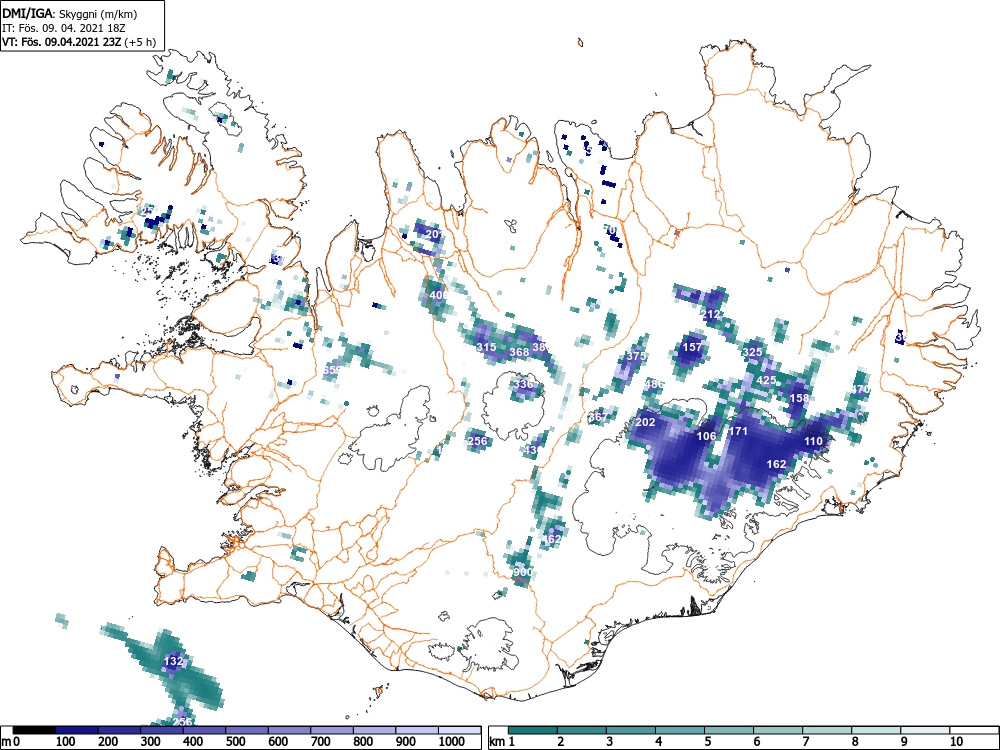Click the 100 value on meter legend

tap(66, 742)
